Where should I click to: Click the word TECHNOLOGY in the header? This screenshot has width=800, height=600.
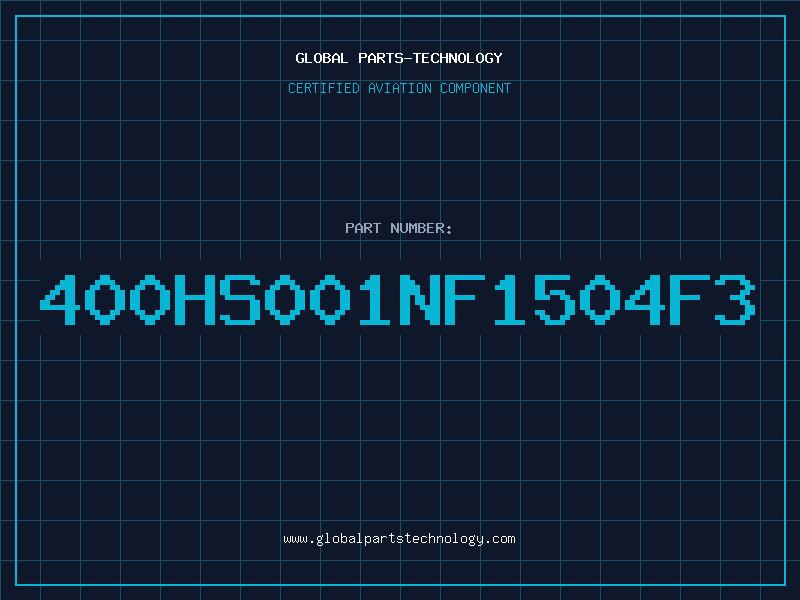click(x=458, y=58)
